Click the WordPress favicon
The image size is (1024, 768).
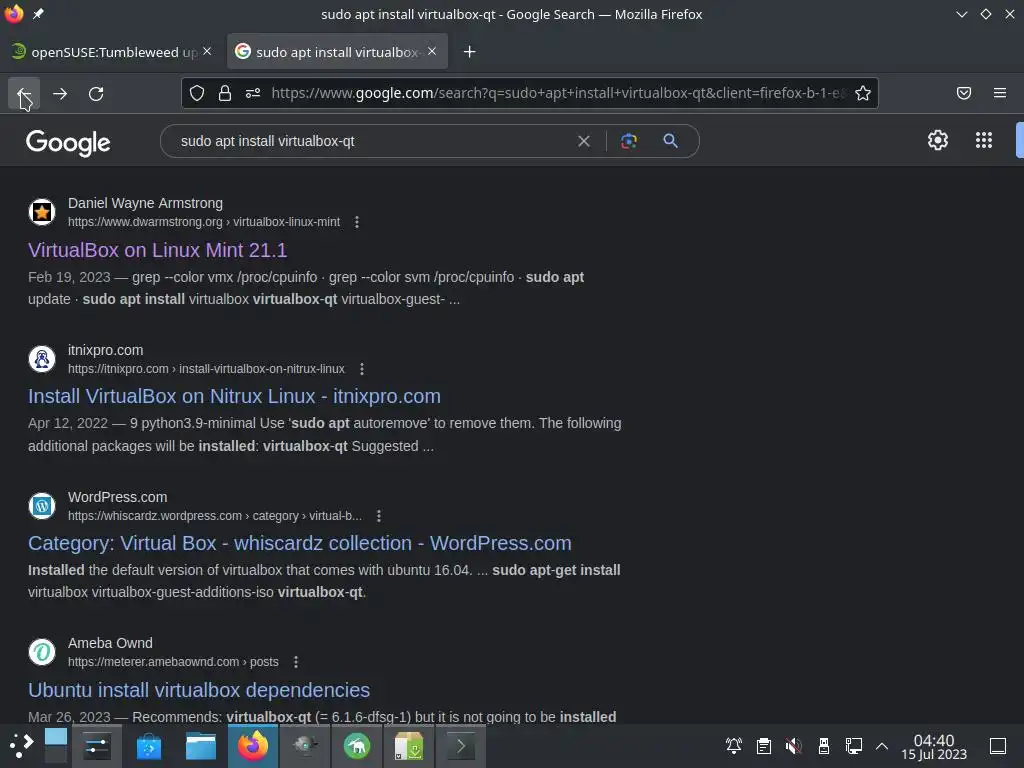pos(42,506)
